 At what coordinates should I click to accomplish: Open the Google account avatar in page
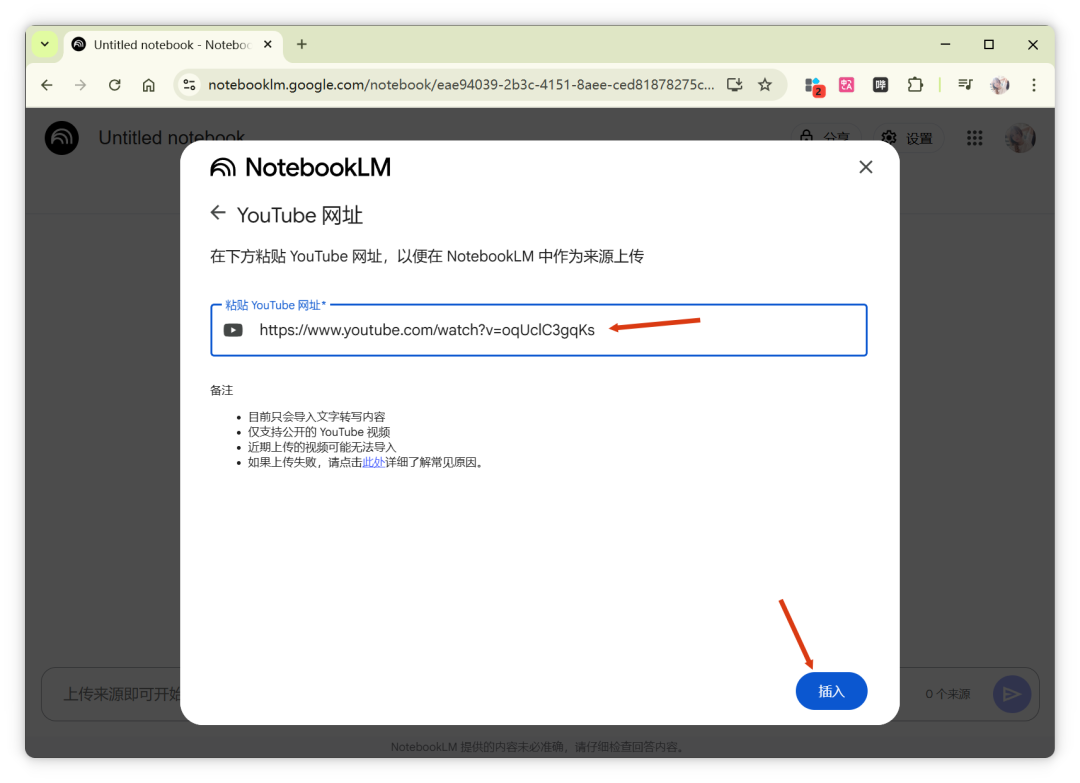coord(1020,138)
